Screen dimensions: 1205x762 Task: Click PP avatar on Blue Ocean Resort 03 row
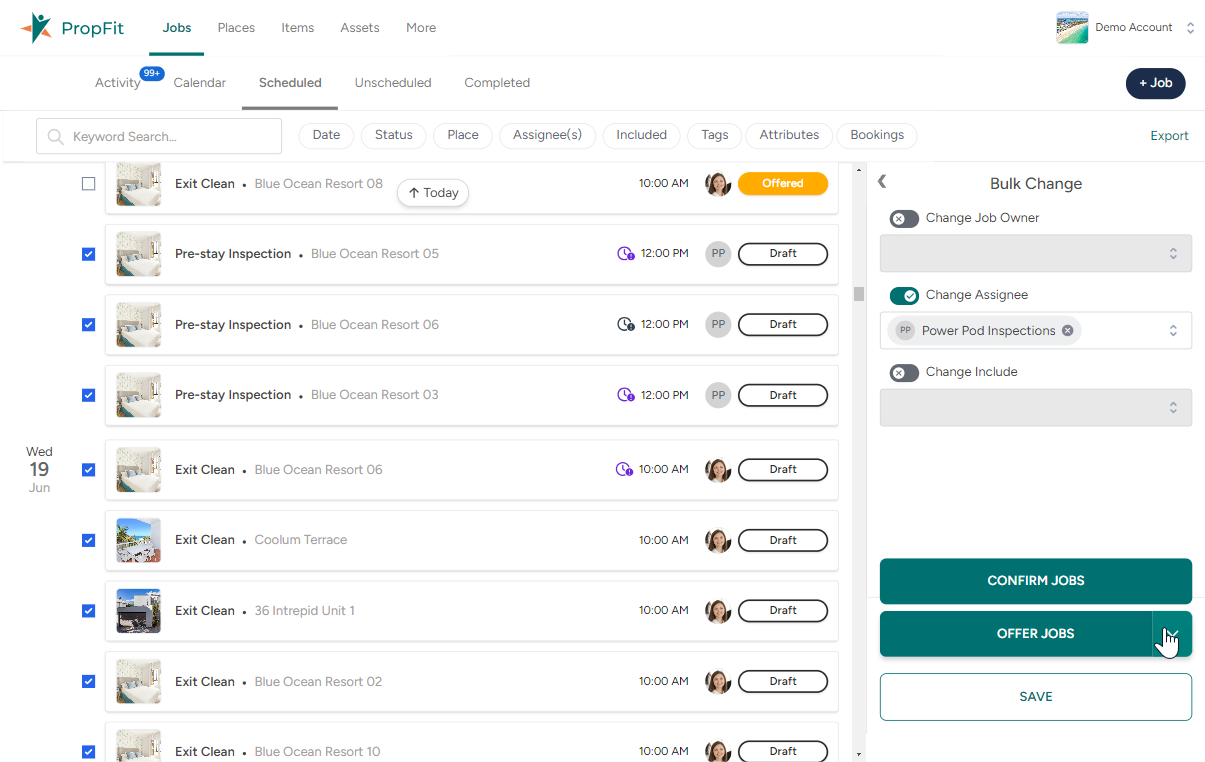pyautogui.click(x=718, y=395)
